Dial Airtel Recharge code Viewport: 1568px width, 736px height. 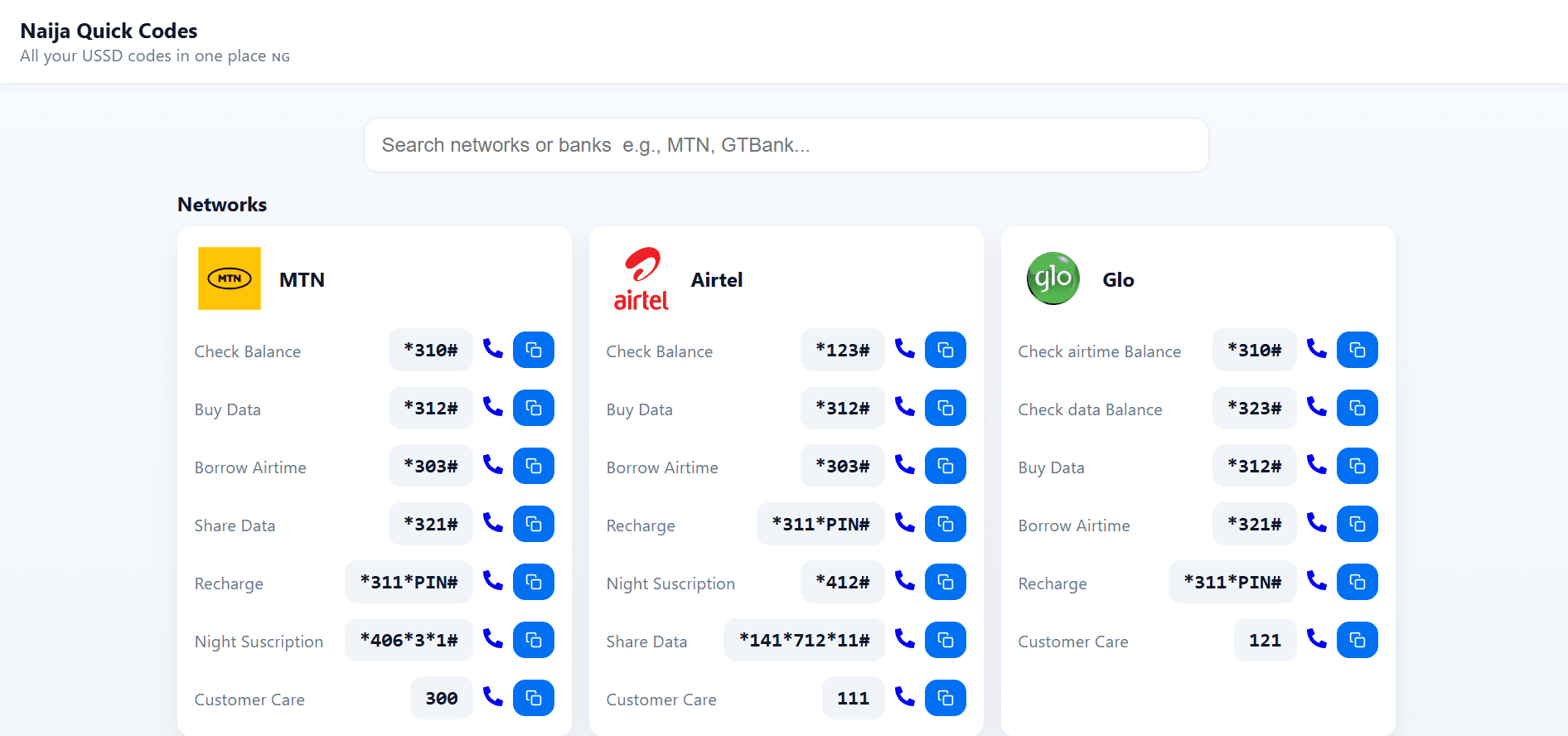905,523
